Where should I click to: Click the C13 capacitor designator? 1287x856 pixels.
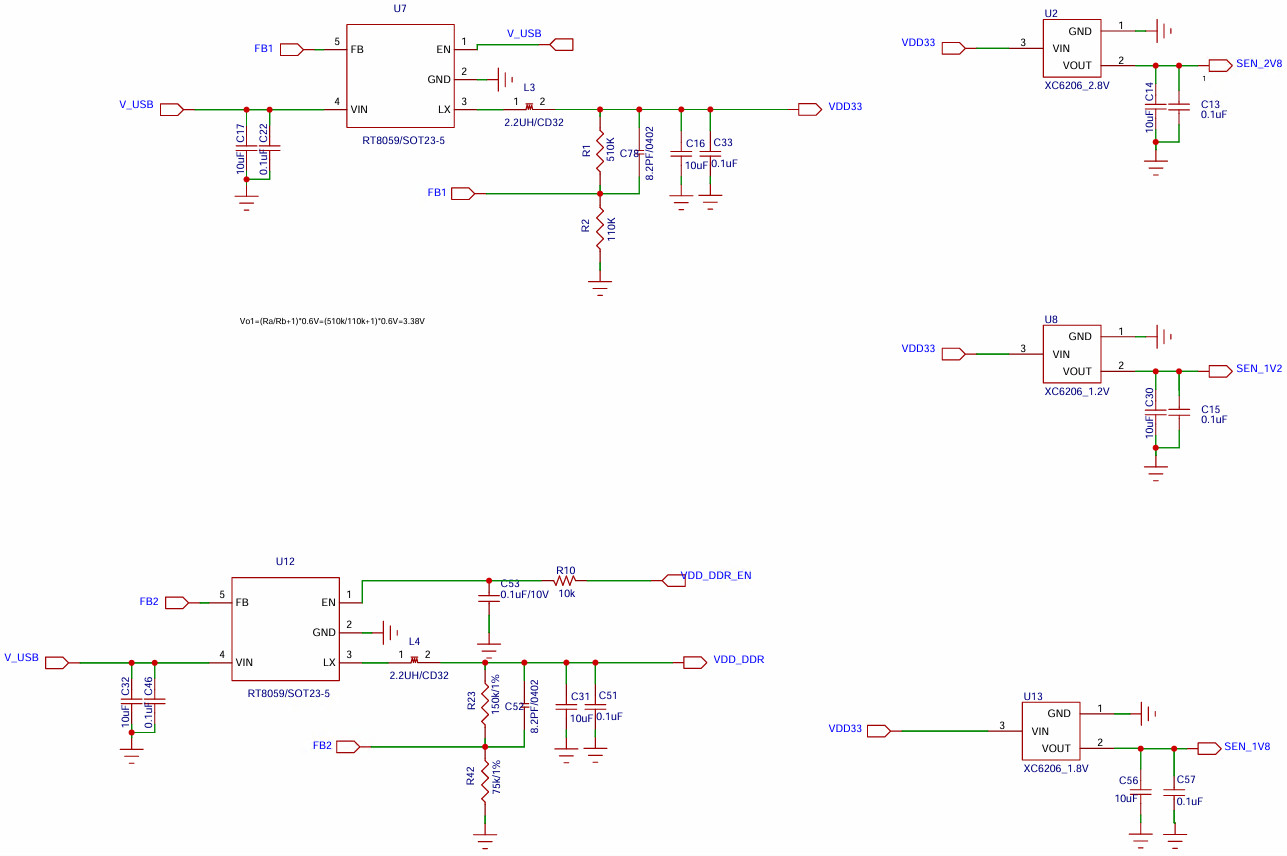1210,104
